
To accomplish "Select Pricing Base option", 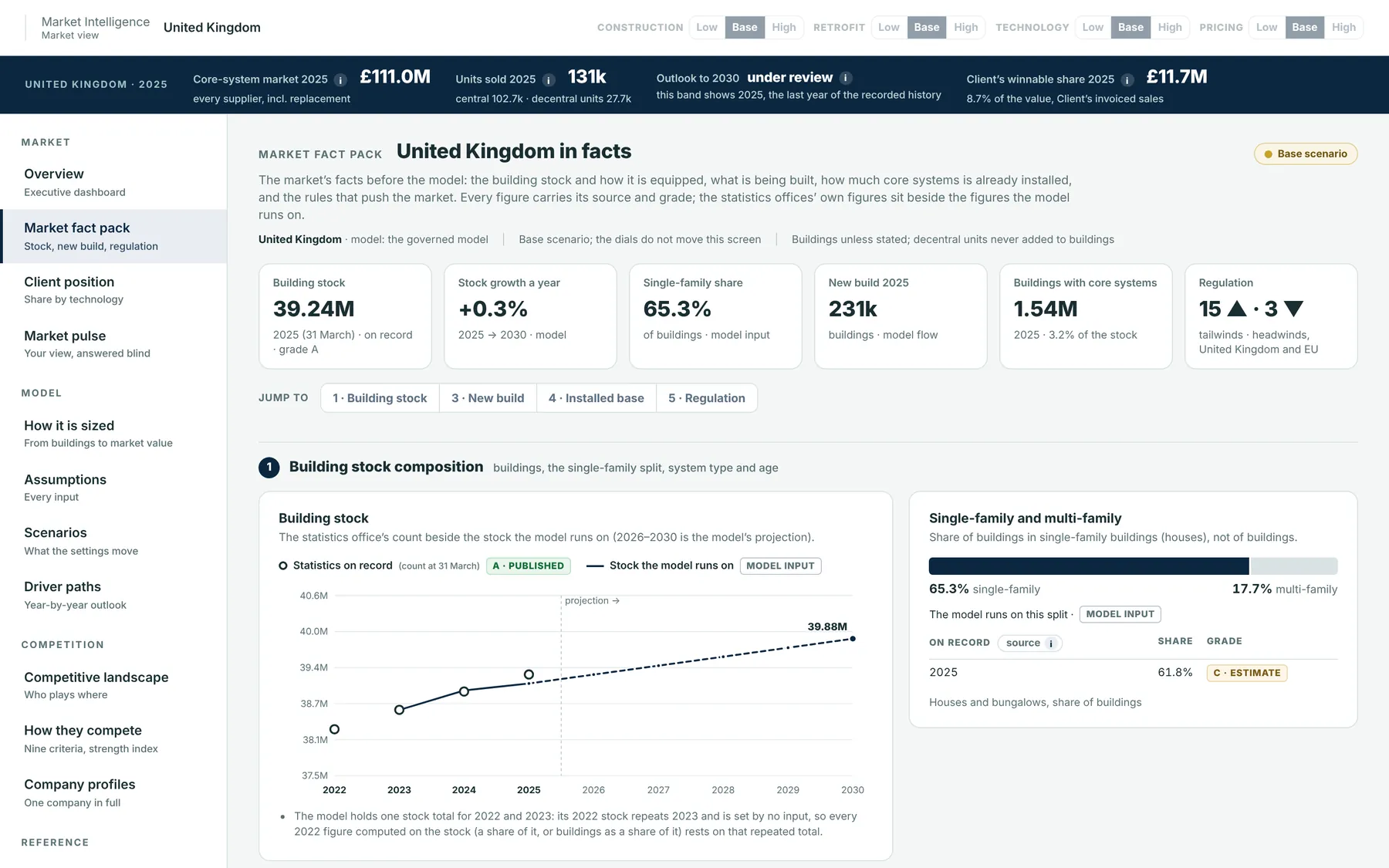I will [x=1305, y=27].
